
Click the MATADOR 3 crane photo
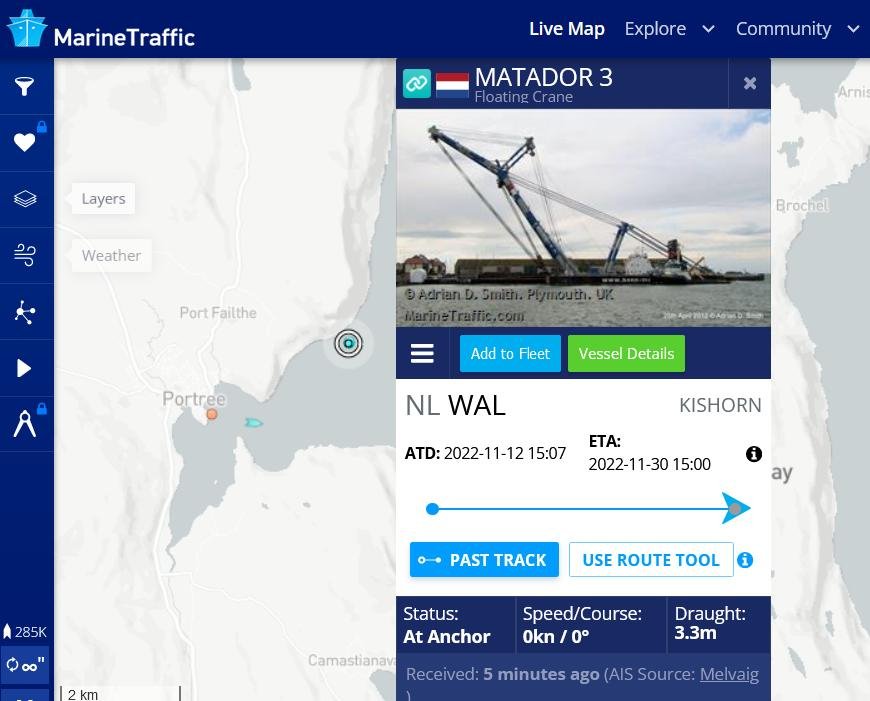tap(583, 218)
